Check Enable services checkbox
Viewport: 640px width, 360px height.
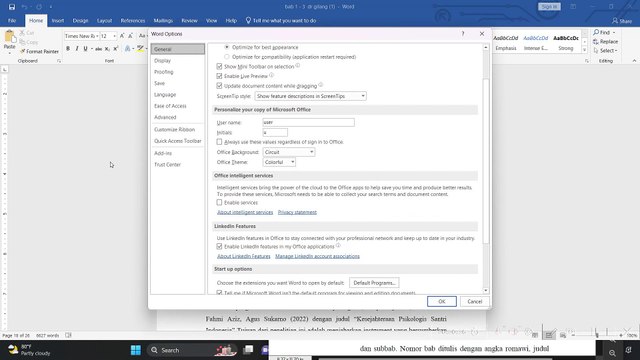[x=219, y=202]
